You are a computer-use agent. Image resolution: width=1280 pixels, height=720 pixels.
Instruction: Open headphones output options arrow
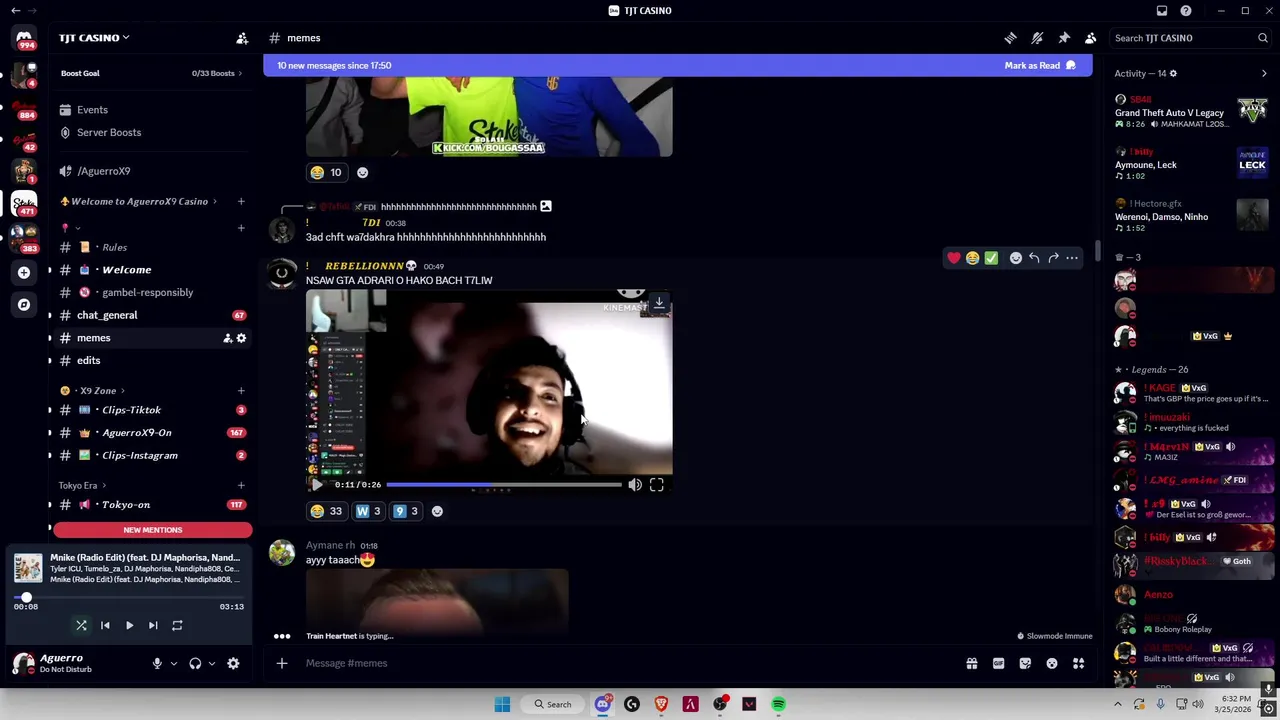click(x=211, y=663)
